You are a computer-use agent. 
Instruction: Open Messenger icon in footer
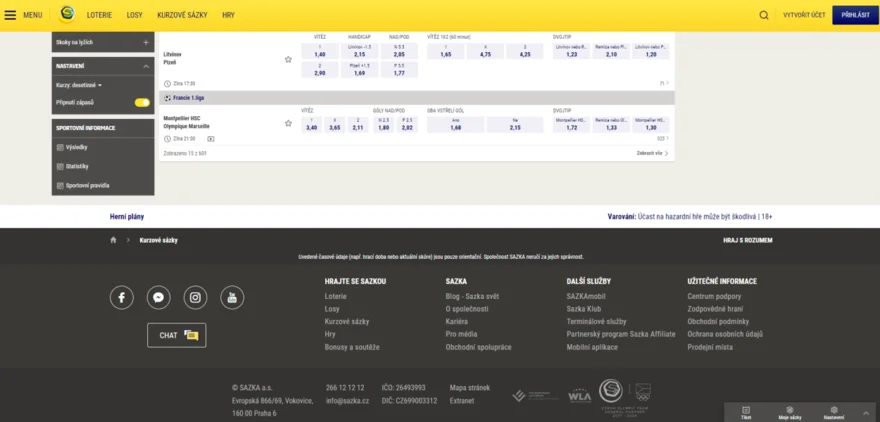coord(159,297)
